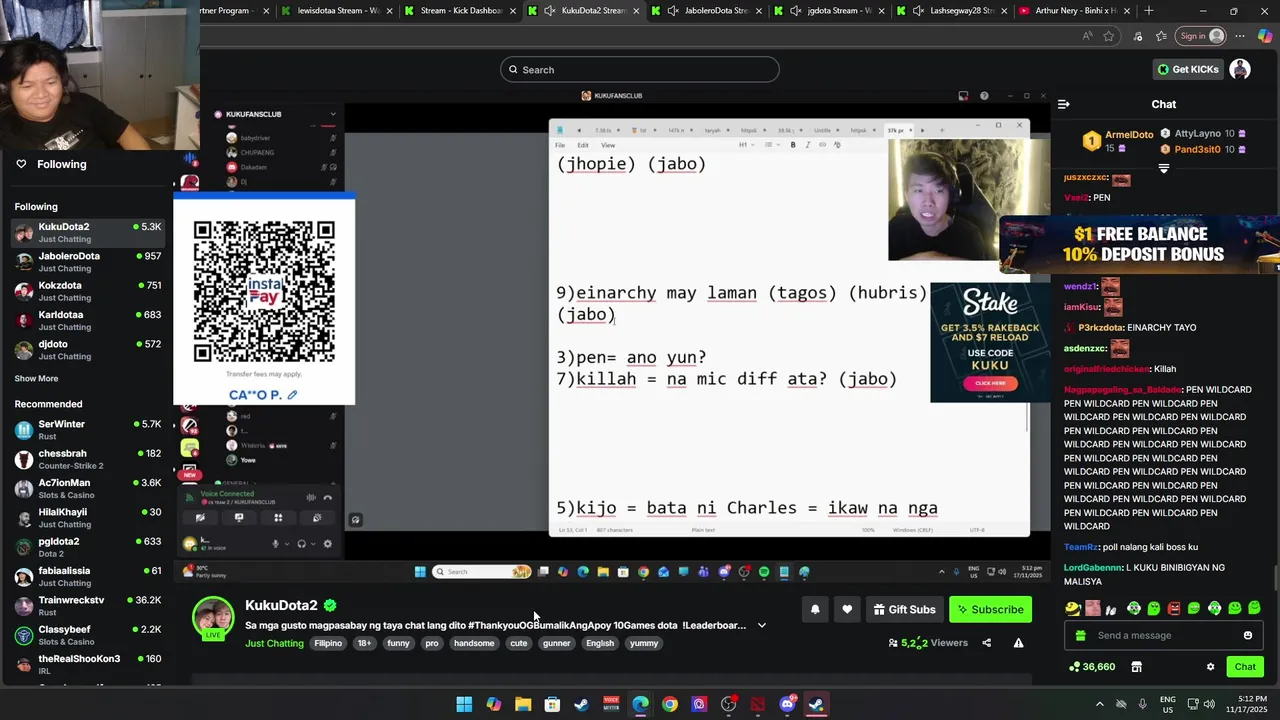The image size is (1280, 720).
Task: Open the emote picker smiley icon
Action: (x=1247, y=635)
